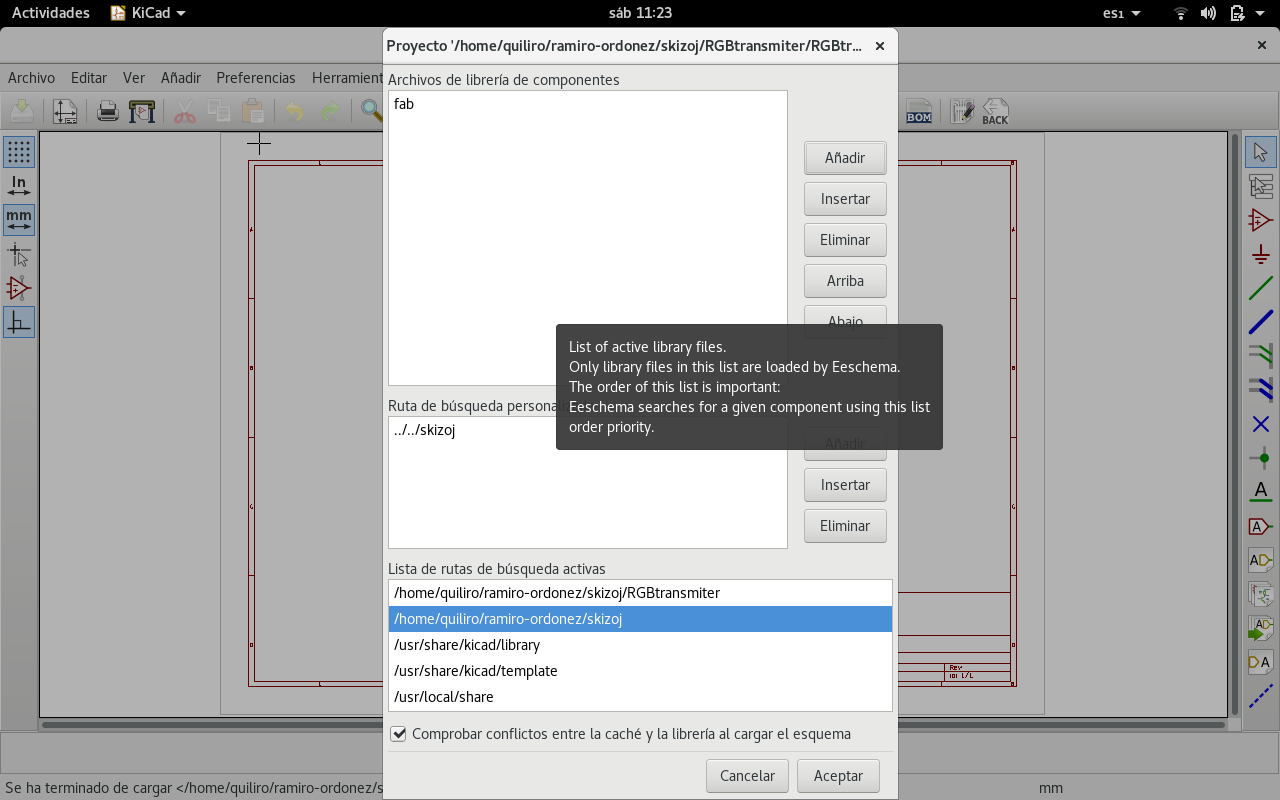The height and width of the screenshot is (800, 1280).
Task: Select the bus-to-bus entry tool
Action: tap(1261, 390)
